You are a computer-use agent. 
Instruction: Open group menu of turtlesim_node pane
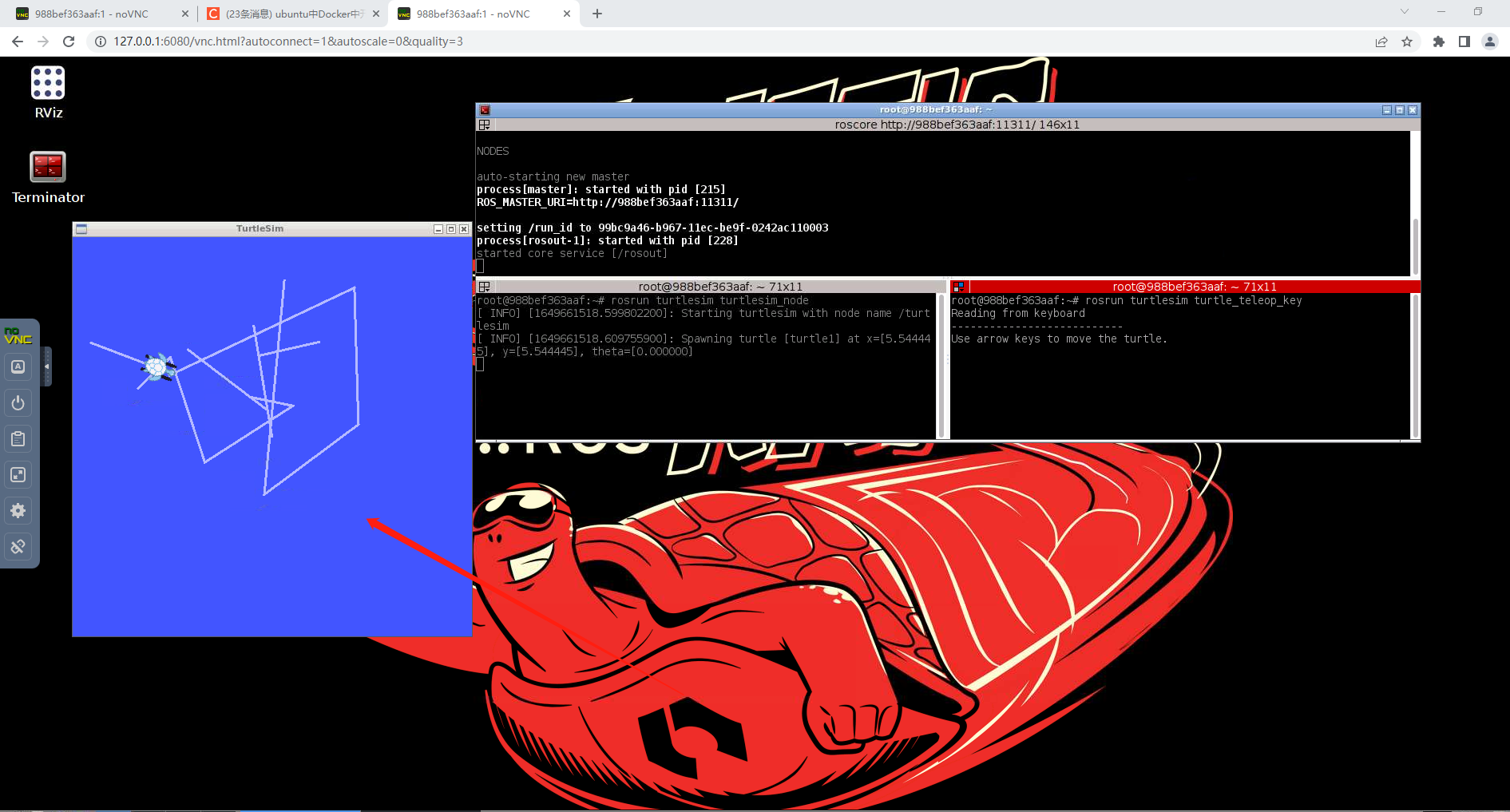pyautogui.click(x=484, y=287)
